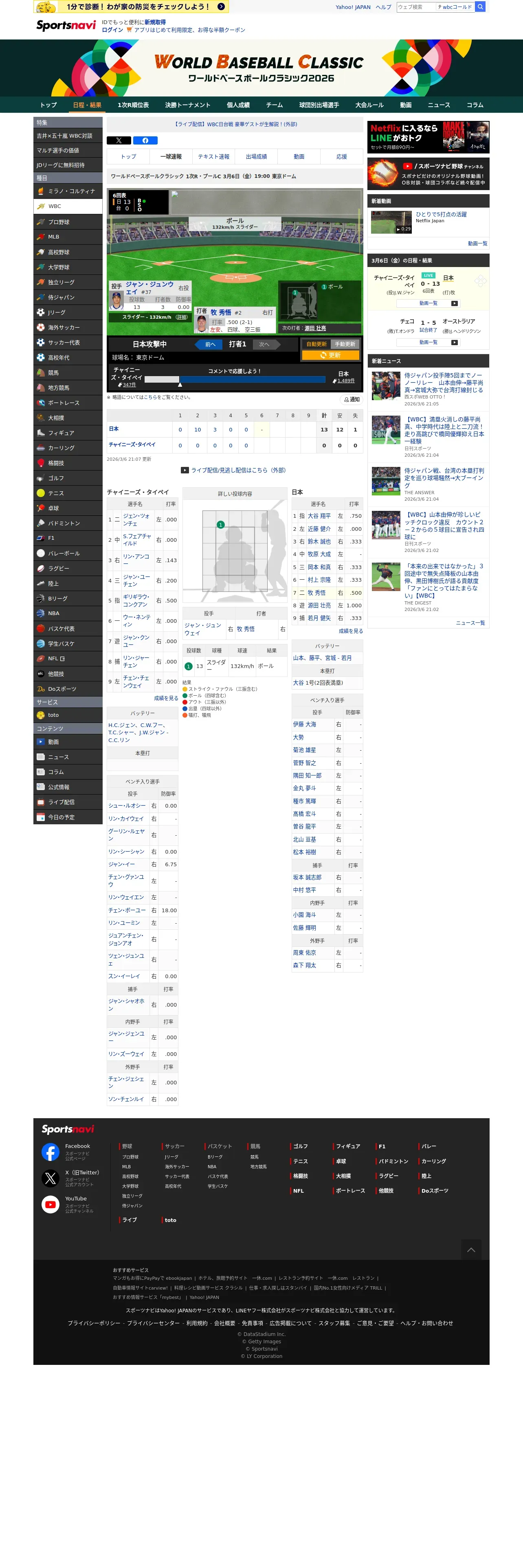Open 個人成績 menu item

click(x=238, y=105)
